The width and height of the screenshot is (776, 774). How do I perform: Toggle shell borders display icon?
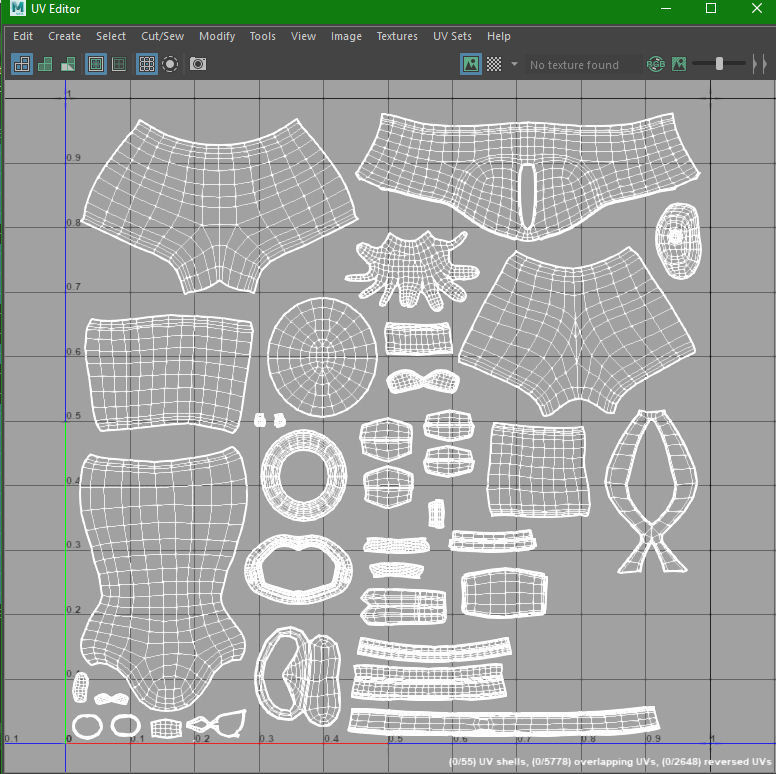(x=119, y=64)
